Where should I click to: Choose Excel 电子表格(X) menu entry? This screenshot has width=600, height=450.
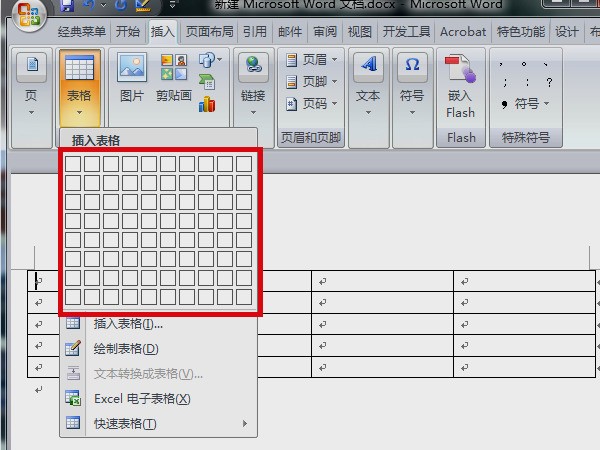(158, 399)
